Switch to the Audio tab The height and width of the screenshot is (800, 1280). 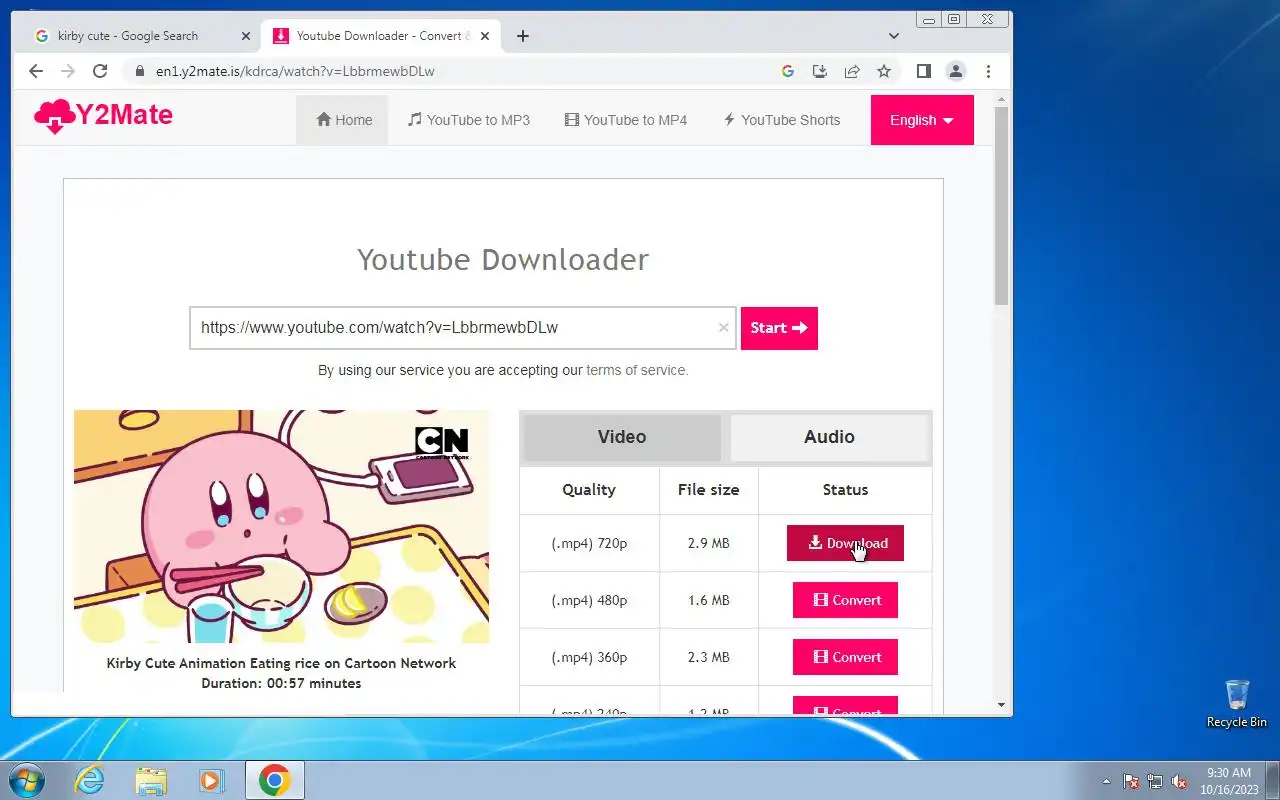click(x=829, y=437)
